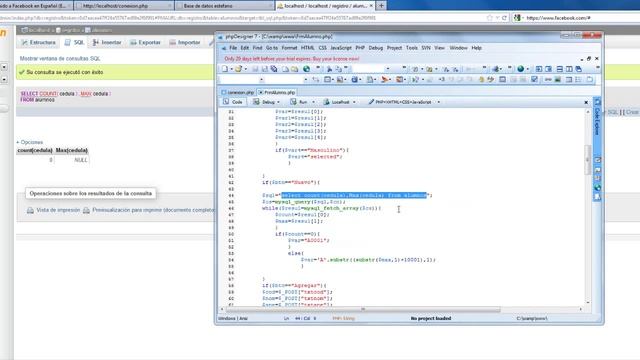This screenshot has height=360, width=640.
Task: Open the Importar tab in phpMyAdmin
Action: 185,42
